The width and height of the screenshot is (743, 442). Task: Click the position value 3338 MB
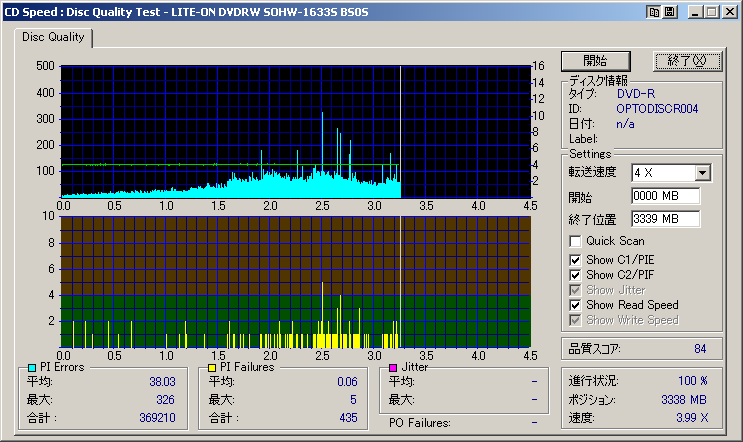tap(684, 400)
